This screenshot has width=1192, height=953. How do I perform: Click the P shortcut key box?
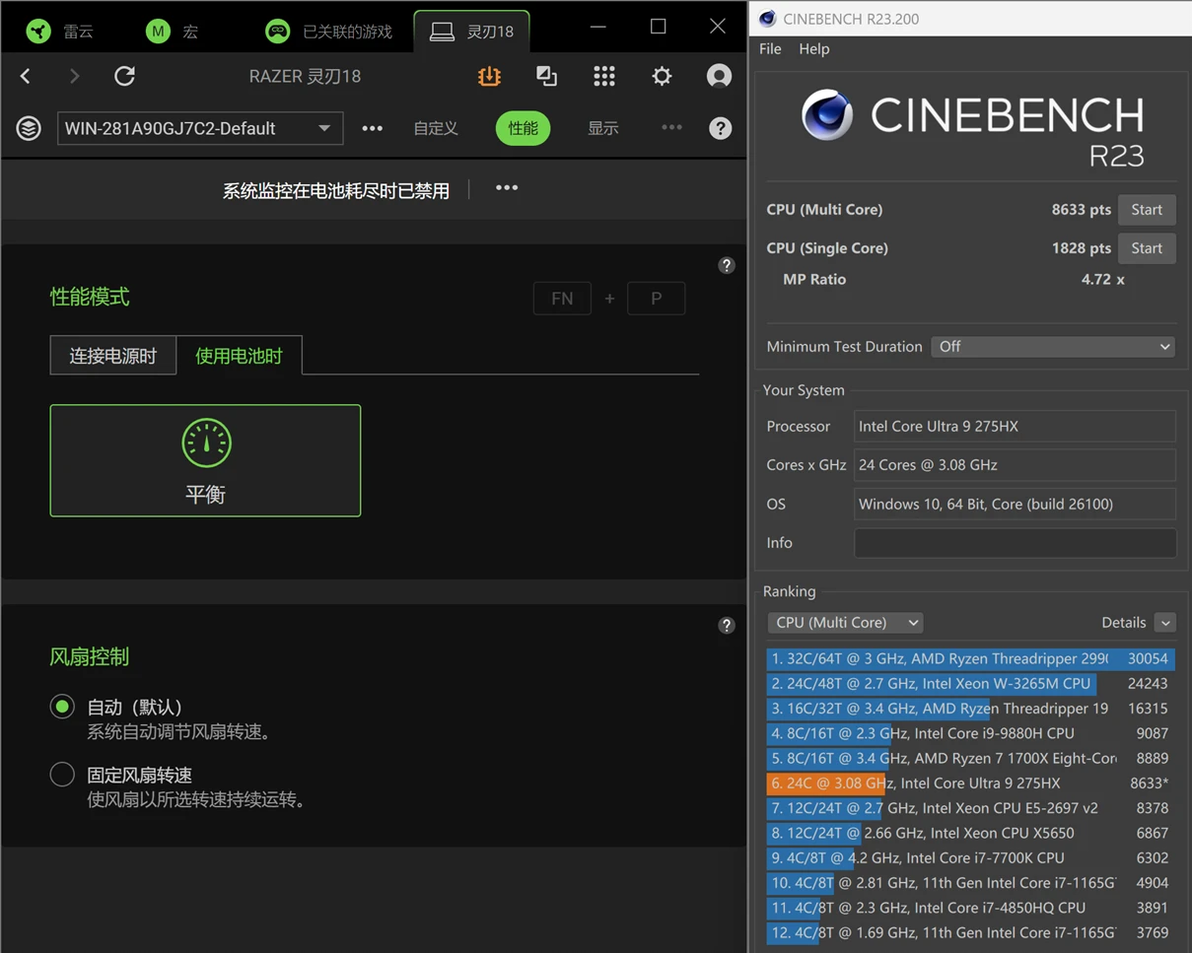[x=656, y=299]
